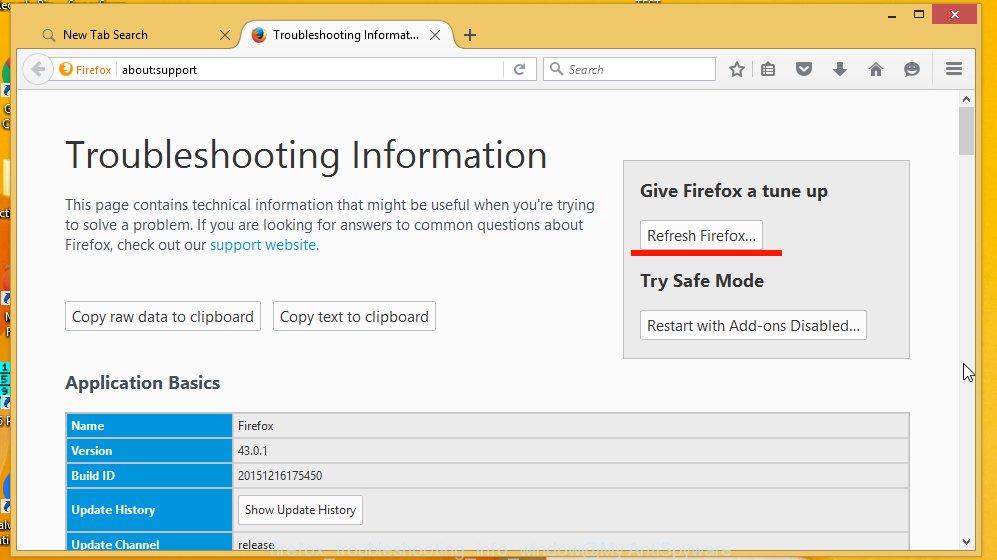Open the Pocket icon in toolbar
Viewport: 997px width, 560px height.
(803, 69)
